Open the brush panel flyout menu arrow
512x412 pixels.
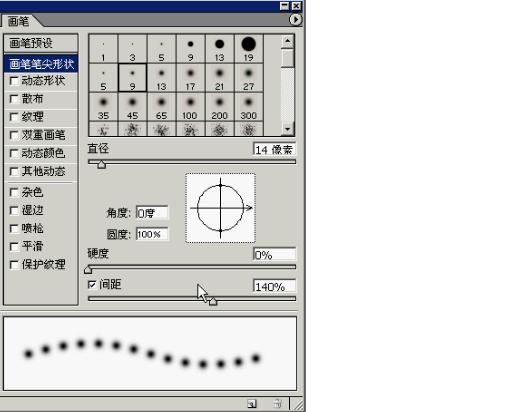(x=295, y=20)
